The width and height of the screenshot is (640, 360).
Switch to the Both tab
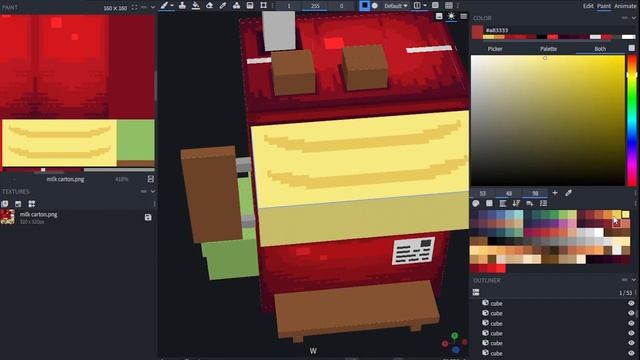pos(600,49)
